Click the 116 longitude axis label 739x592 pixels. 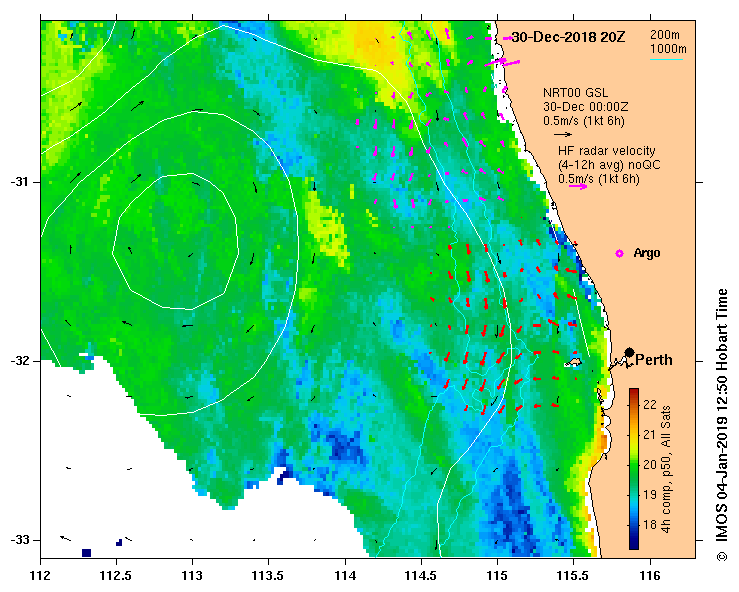[x=650, y=576]
